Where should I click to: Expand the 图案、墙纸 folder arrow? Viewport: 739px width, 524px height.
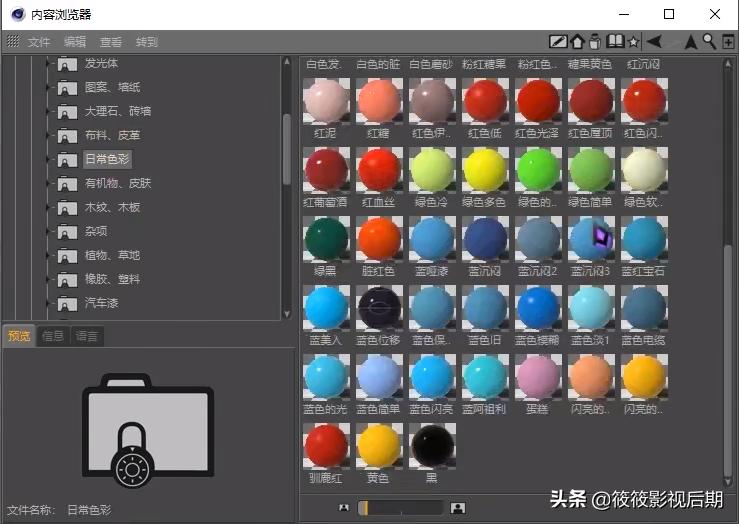[48, 87]
